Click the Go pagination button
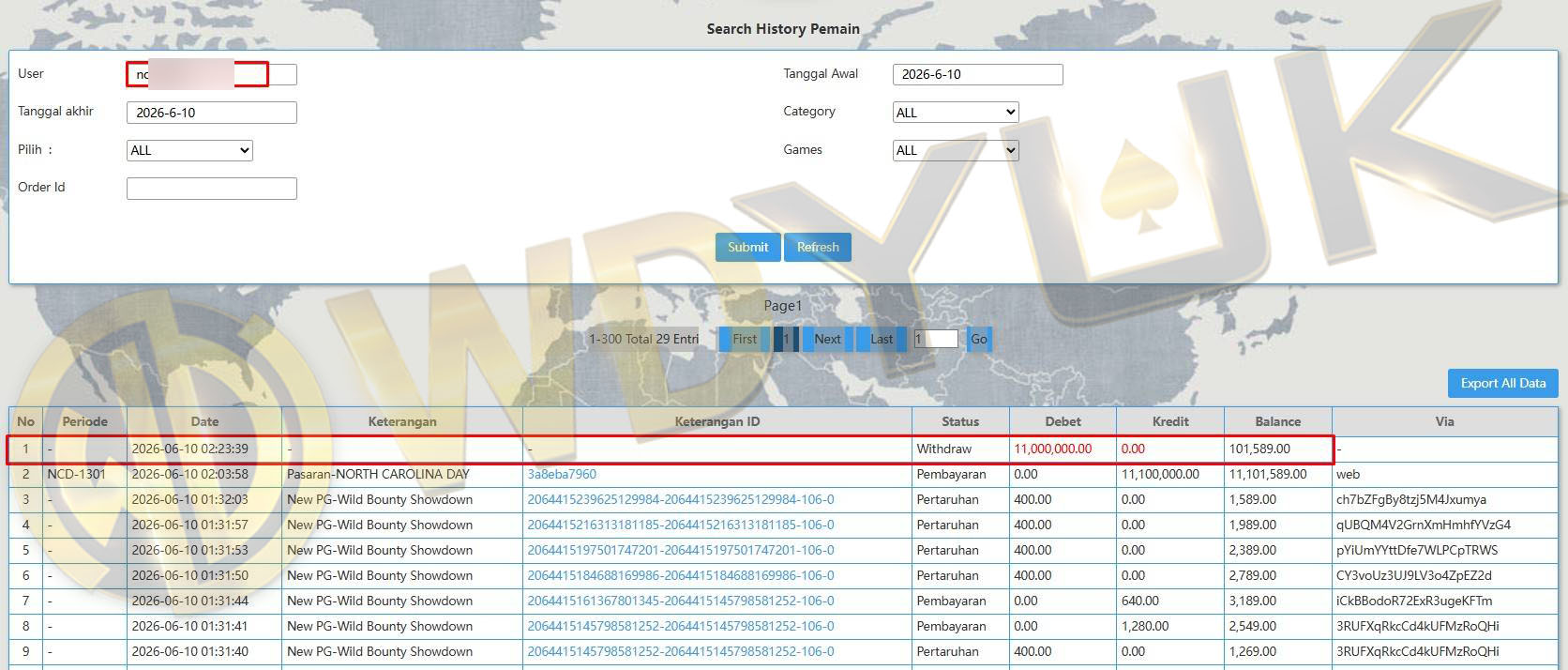Image resolution: width=1568 pixels, height=670 pixels. pos(979,339)
